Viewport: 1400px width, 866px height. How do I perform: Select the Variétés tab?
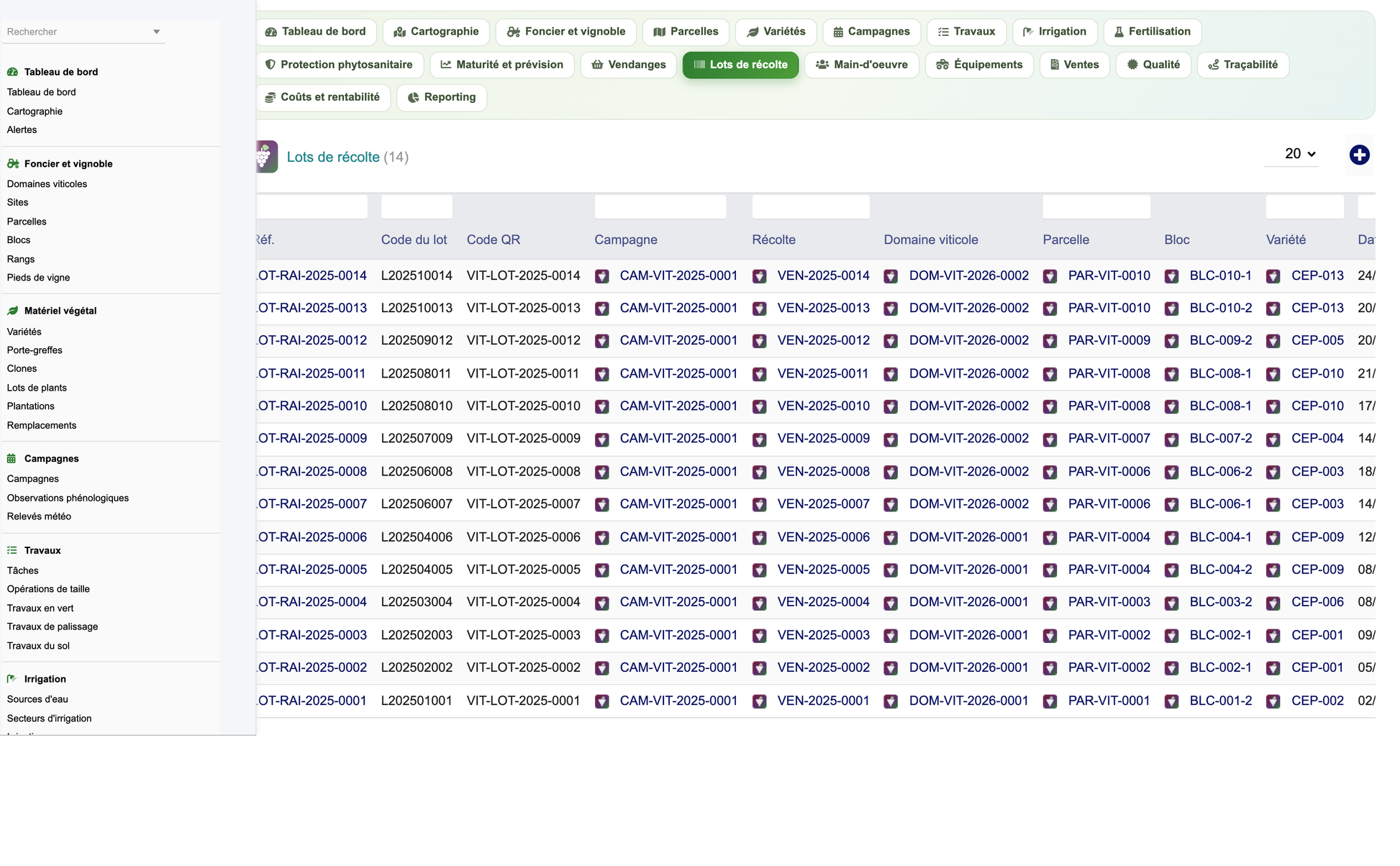tap(776, 32)
